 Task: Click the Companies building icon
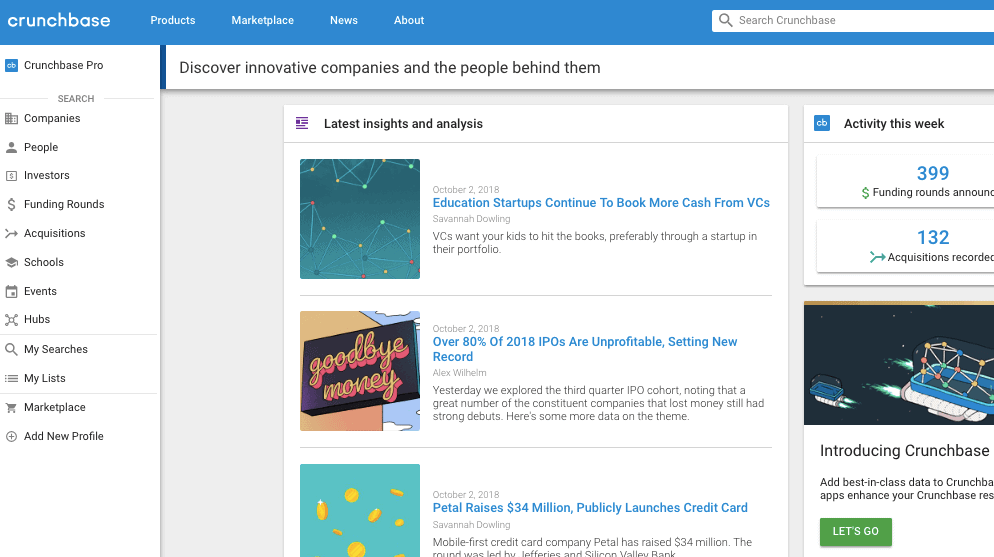click(11, 118)
